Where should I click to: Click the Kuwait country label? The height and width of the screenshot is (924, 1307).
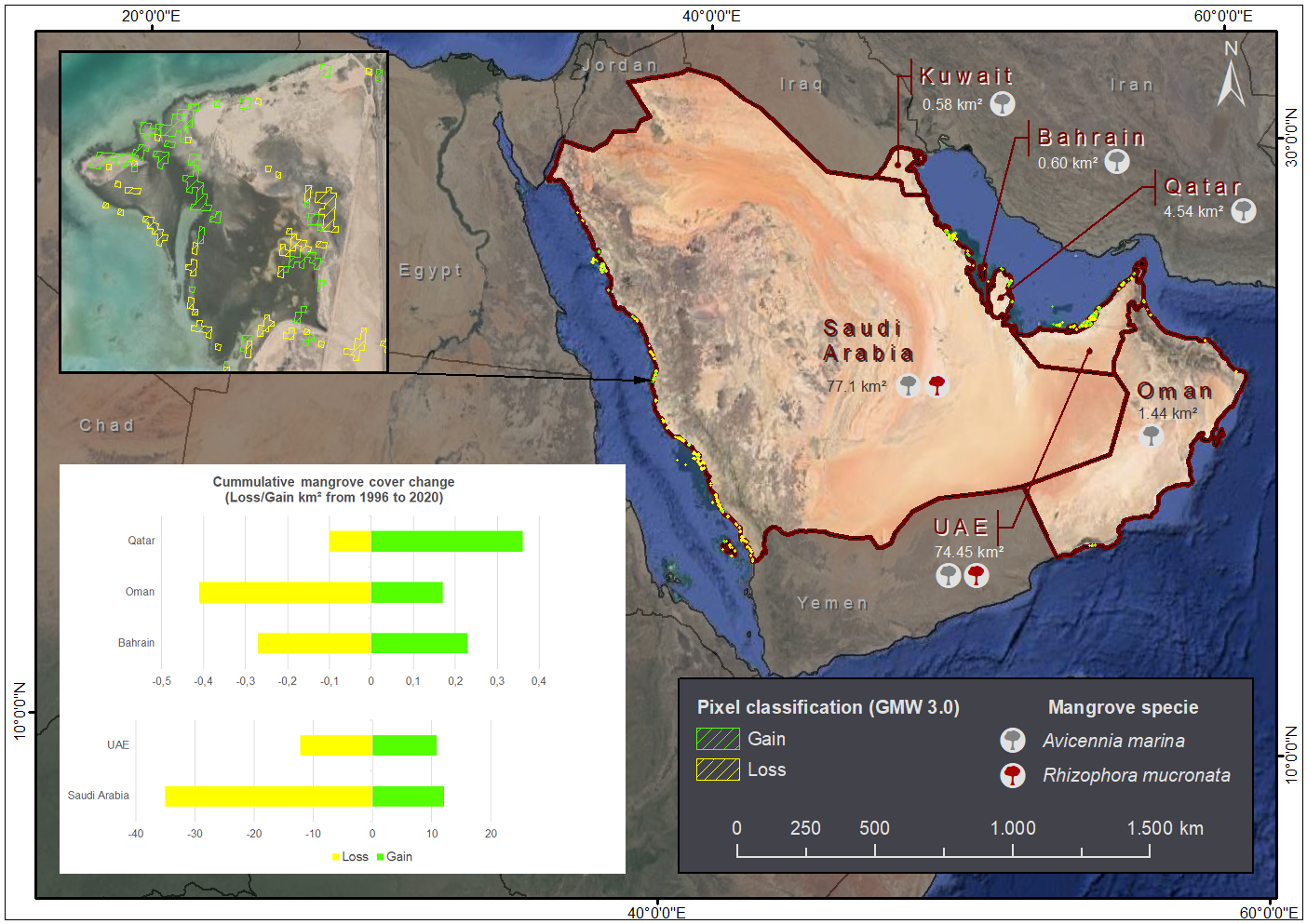pos(966,76)
